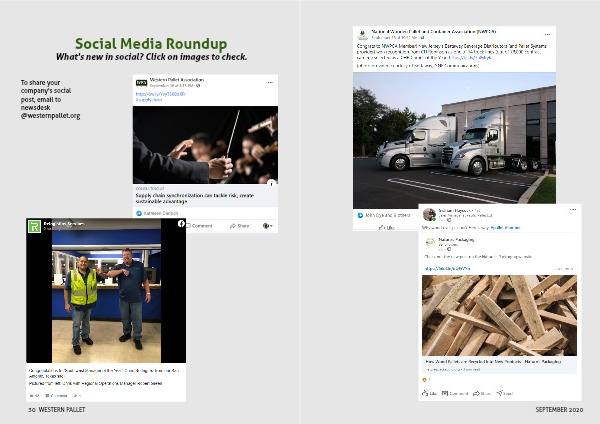Screen dimensions: 600x424
Task: Click Share on the supply chain post
Action: (240, 226)
